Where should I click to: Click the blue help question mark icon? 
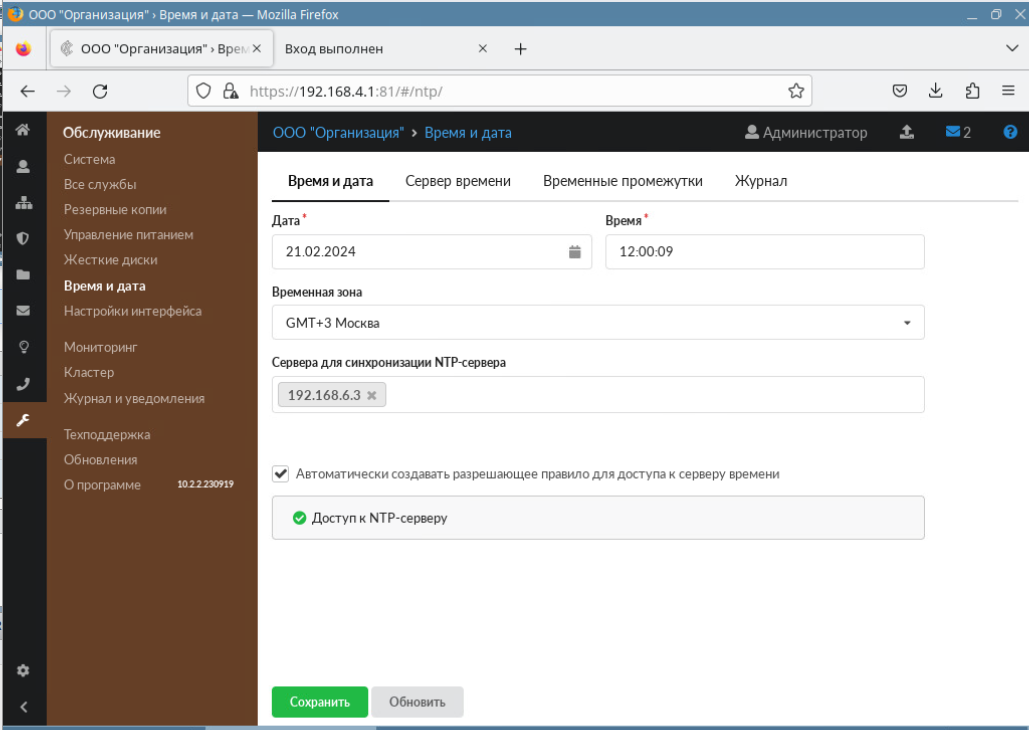1010,132
